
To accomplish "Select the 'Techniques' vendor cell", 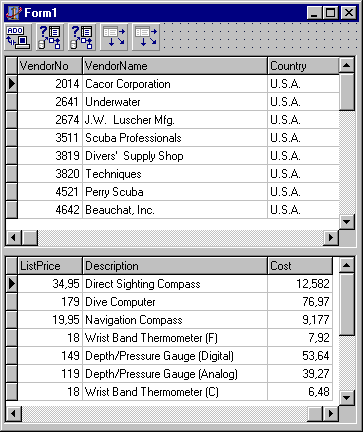I will tap(175, 174).
